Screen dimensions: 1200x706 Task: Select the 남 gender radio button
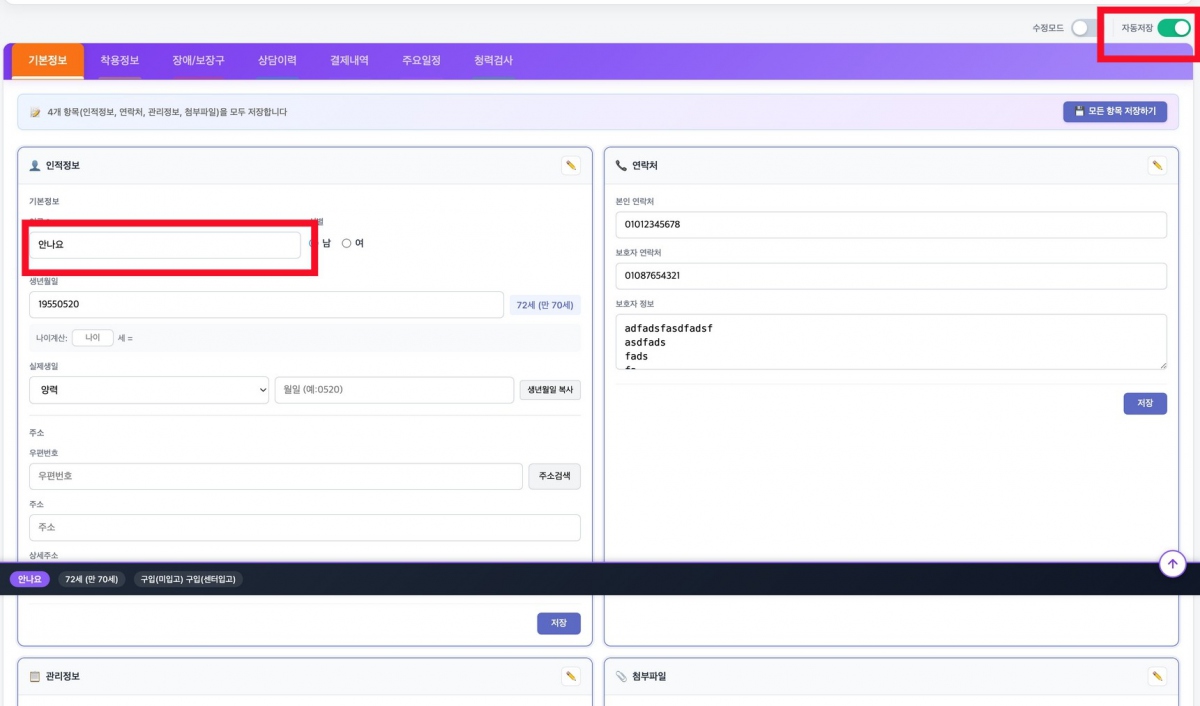click(314, 243)
